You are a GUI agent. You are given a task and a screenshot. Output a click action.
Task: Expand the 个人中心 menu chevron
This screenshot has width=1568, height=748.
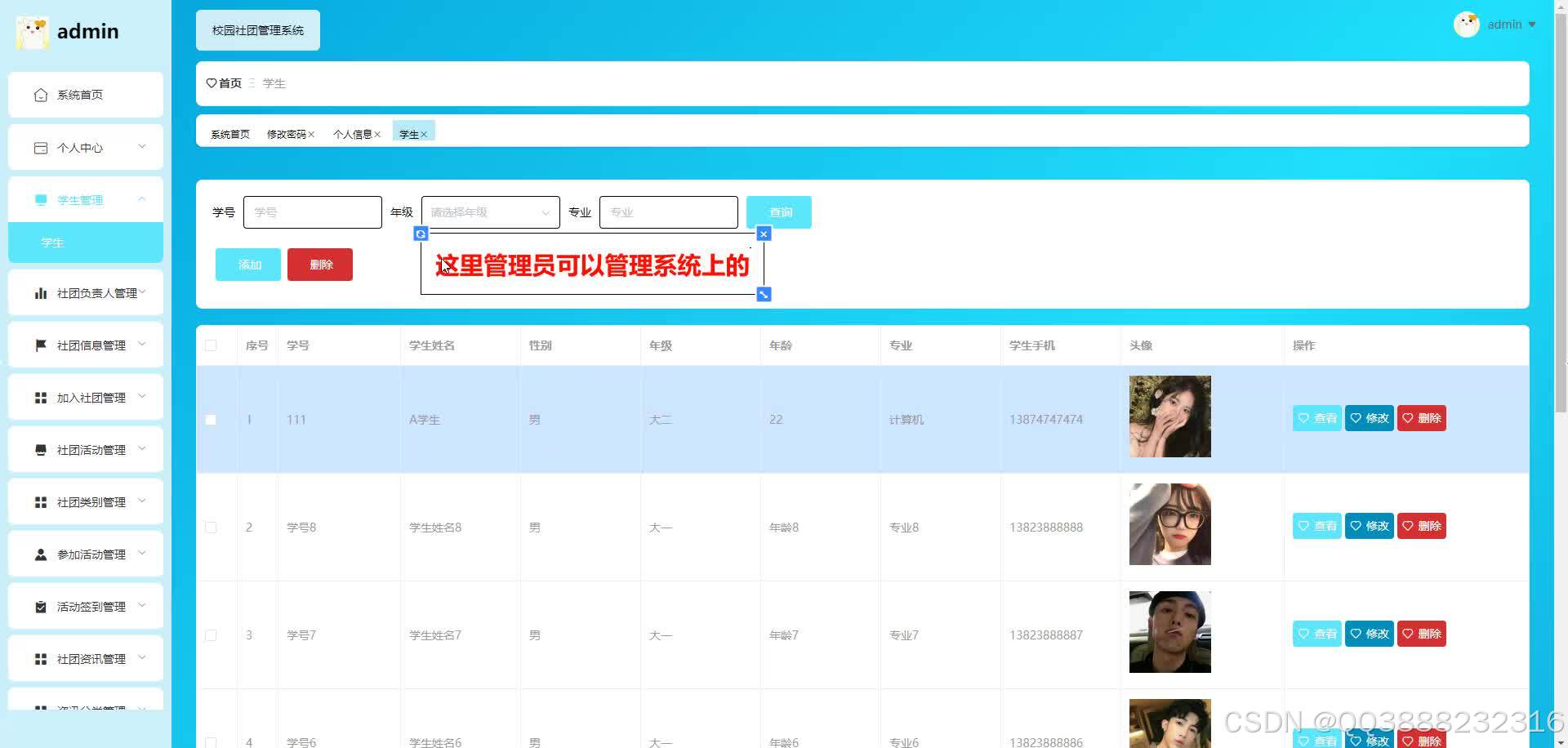pos(142,147)
